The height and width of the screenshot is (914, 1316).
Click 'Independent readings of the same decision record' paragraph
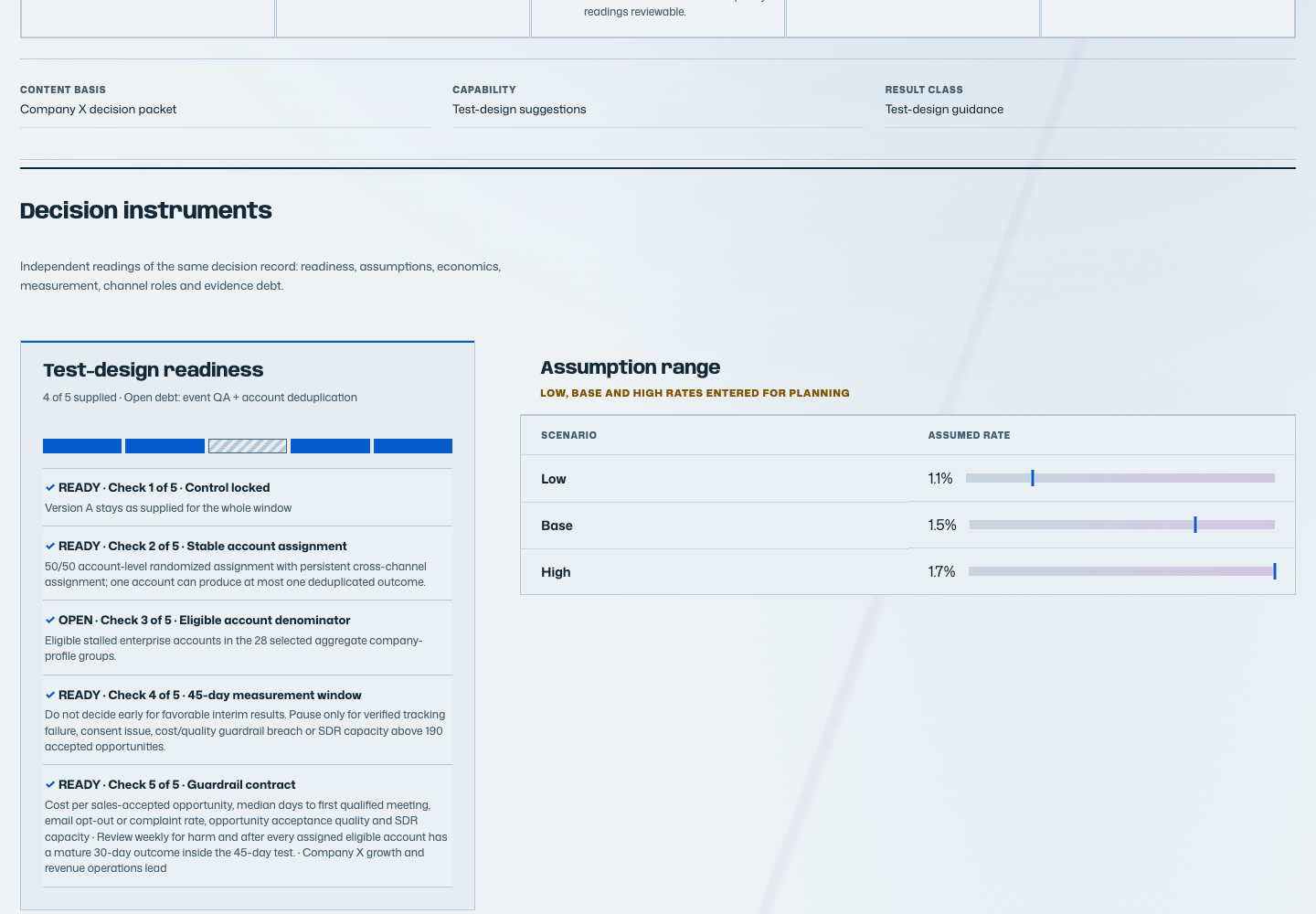(260, 276)
